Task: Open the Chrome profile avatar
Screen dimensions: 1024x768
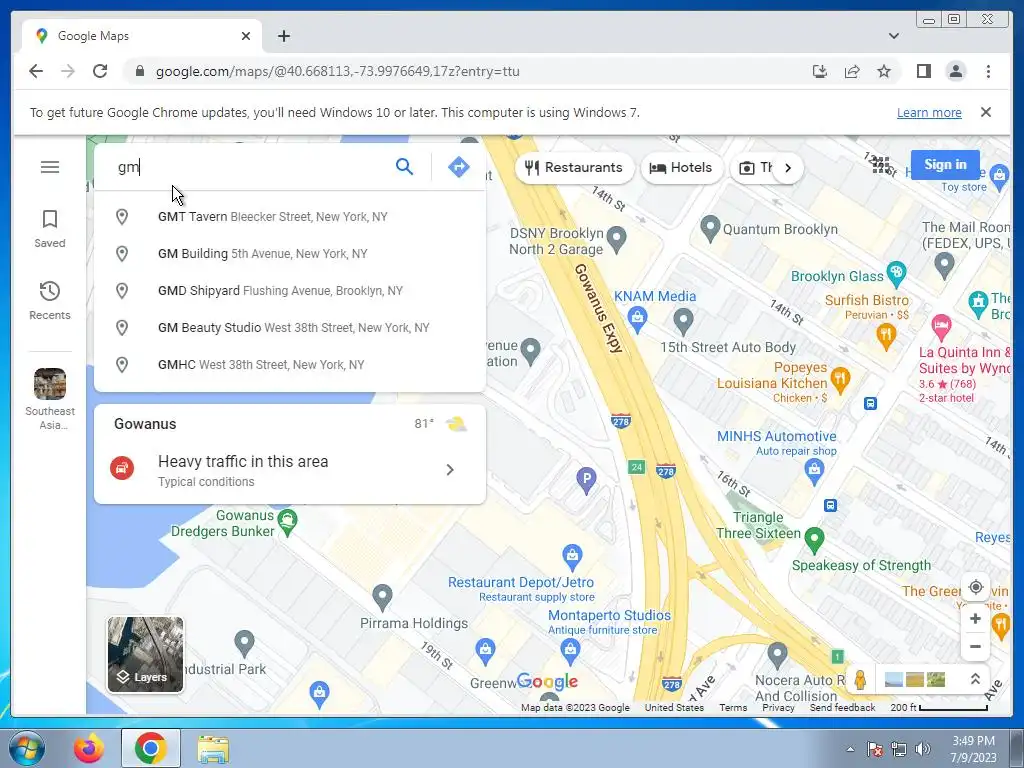Action: click(955, 71)
